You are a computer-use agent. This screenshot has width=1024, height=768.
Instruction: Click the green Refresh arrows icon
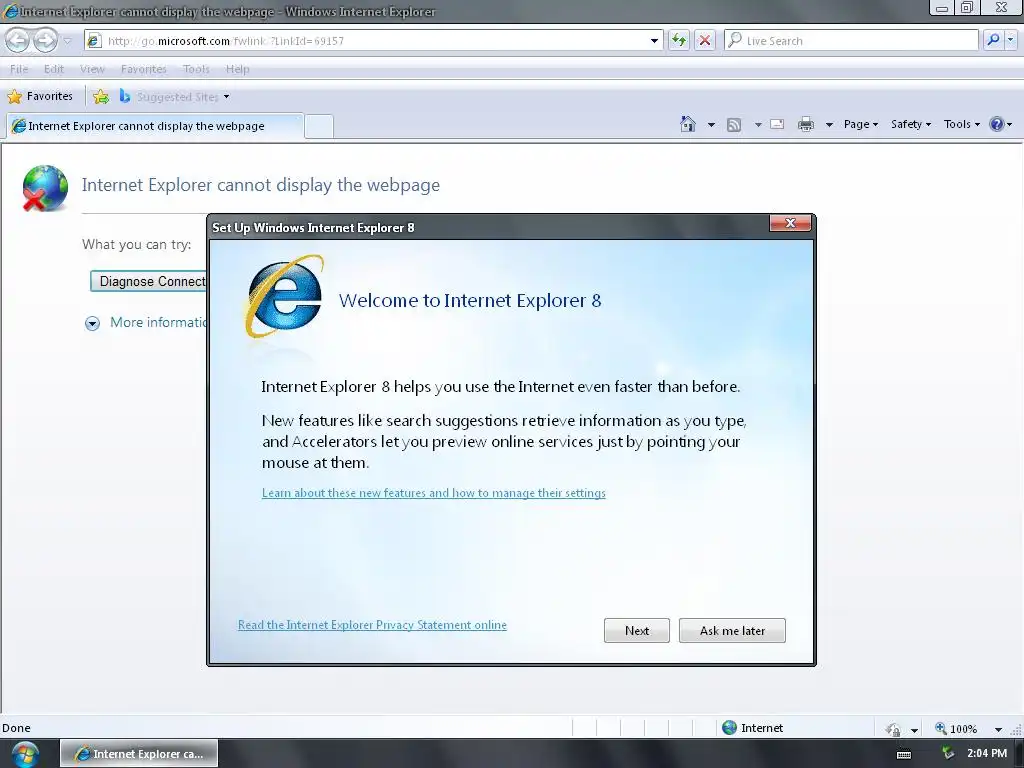coord(679,40)
